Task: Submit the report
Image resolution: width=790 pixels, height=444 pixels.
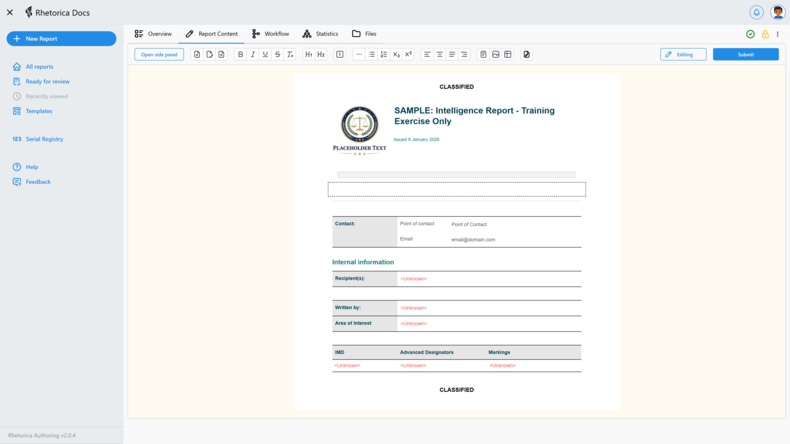Action: (x=746, y=54)
